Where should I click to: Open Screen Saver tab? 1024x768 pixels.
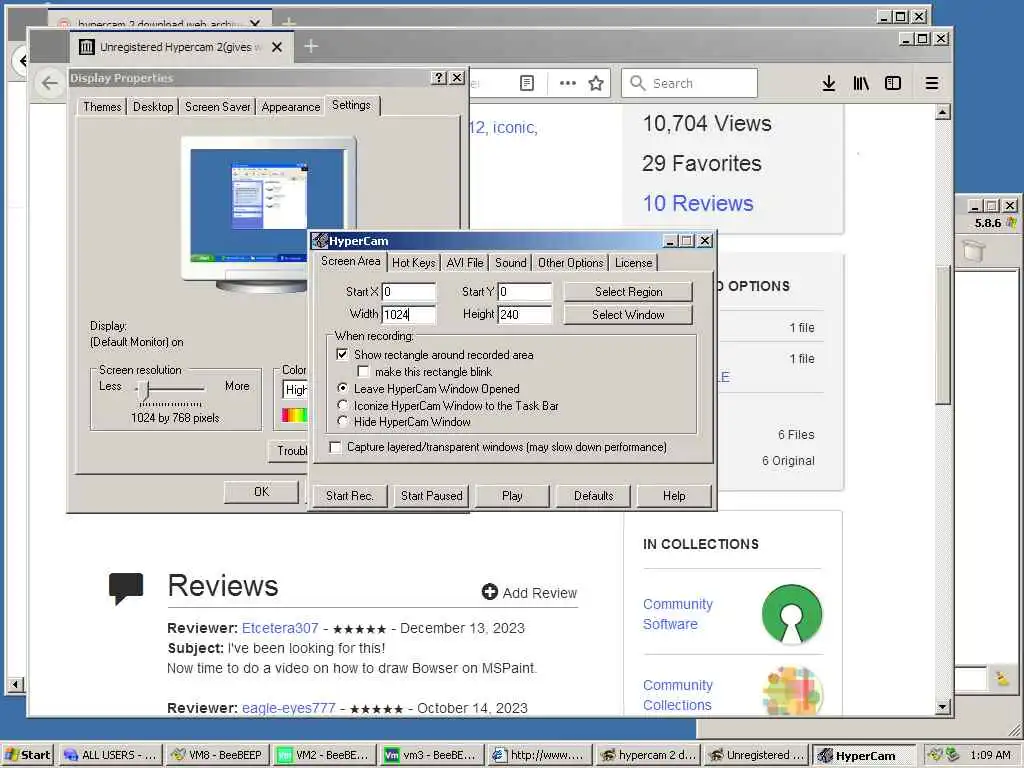tap(217, 106)
